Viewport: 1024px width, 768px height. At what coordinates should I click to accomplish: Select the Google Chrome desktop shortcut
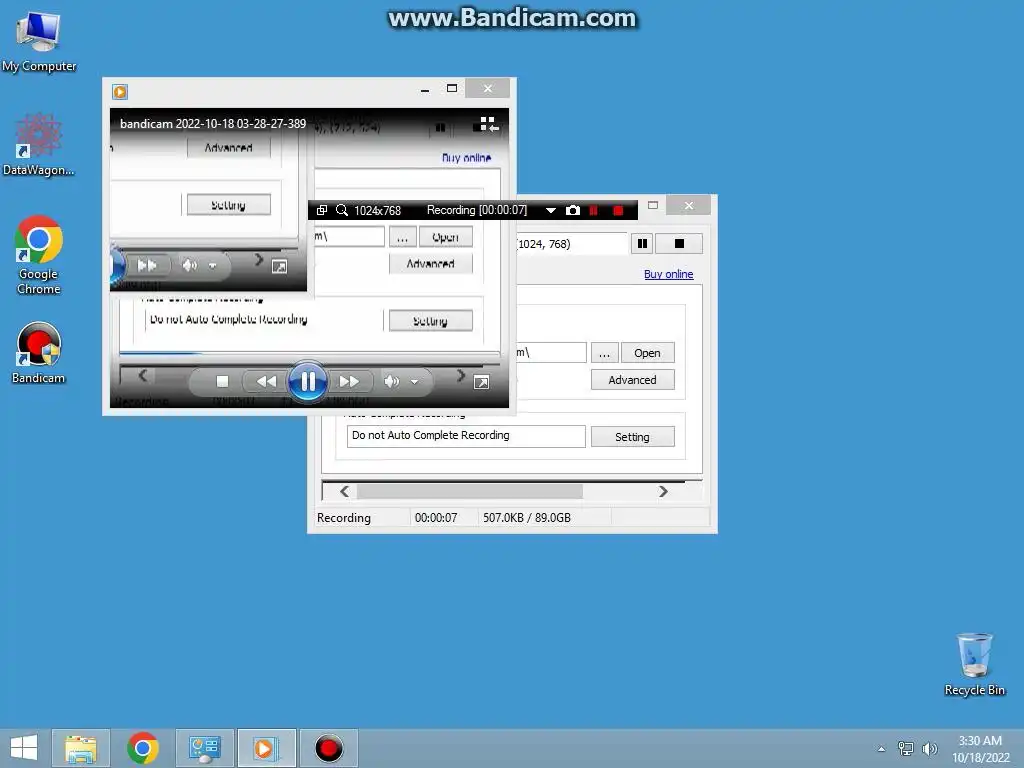pyautogui.click(x=39, y=255)
